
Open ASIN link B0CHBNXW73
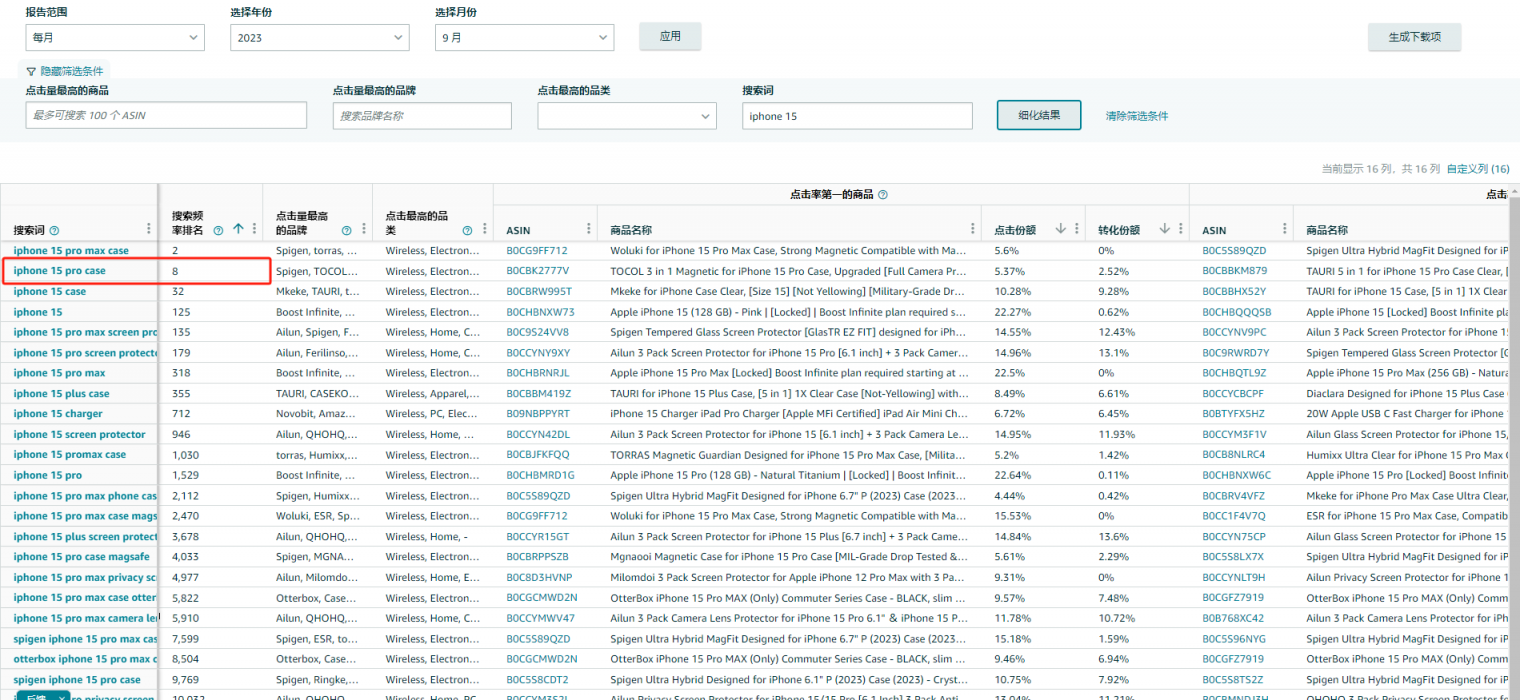pos(540,312)
